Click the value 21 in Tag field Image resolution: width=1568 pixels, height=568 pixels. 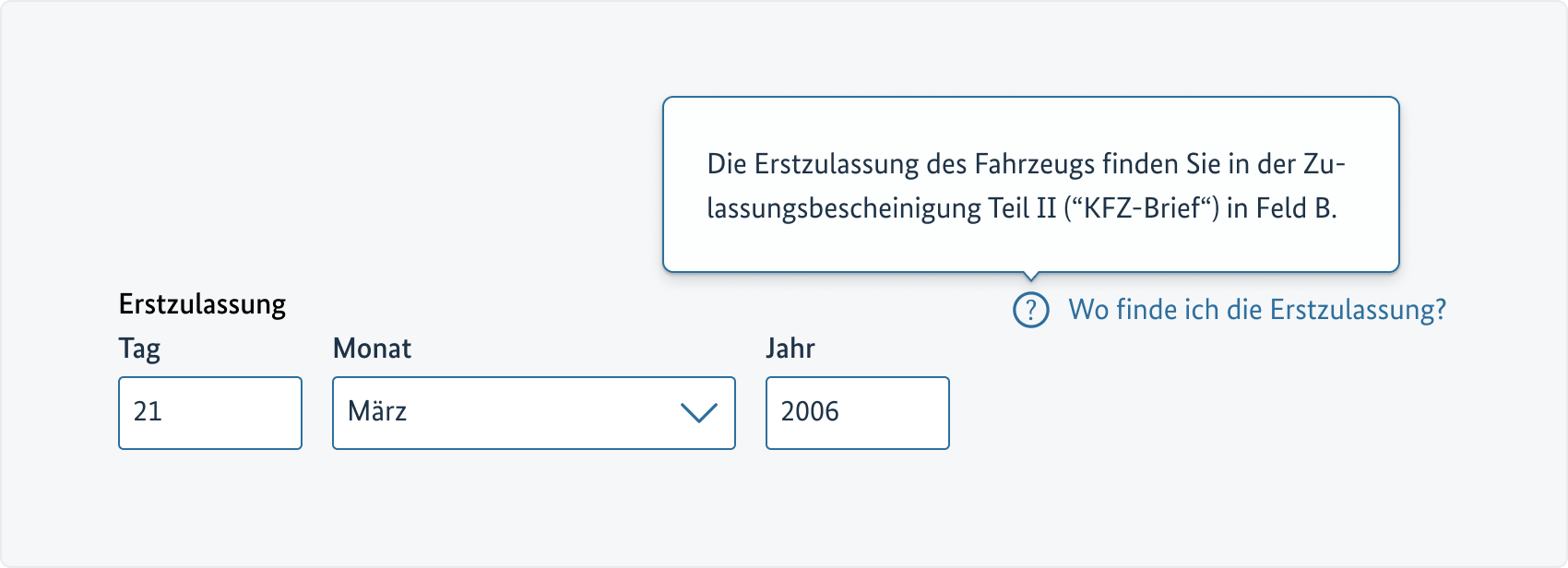point(148,411)
